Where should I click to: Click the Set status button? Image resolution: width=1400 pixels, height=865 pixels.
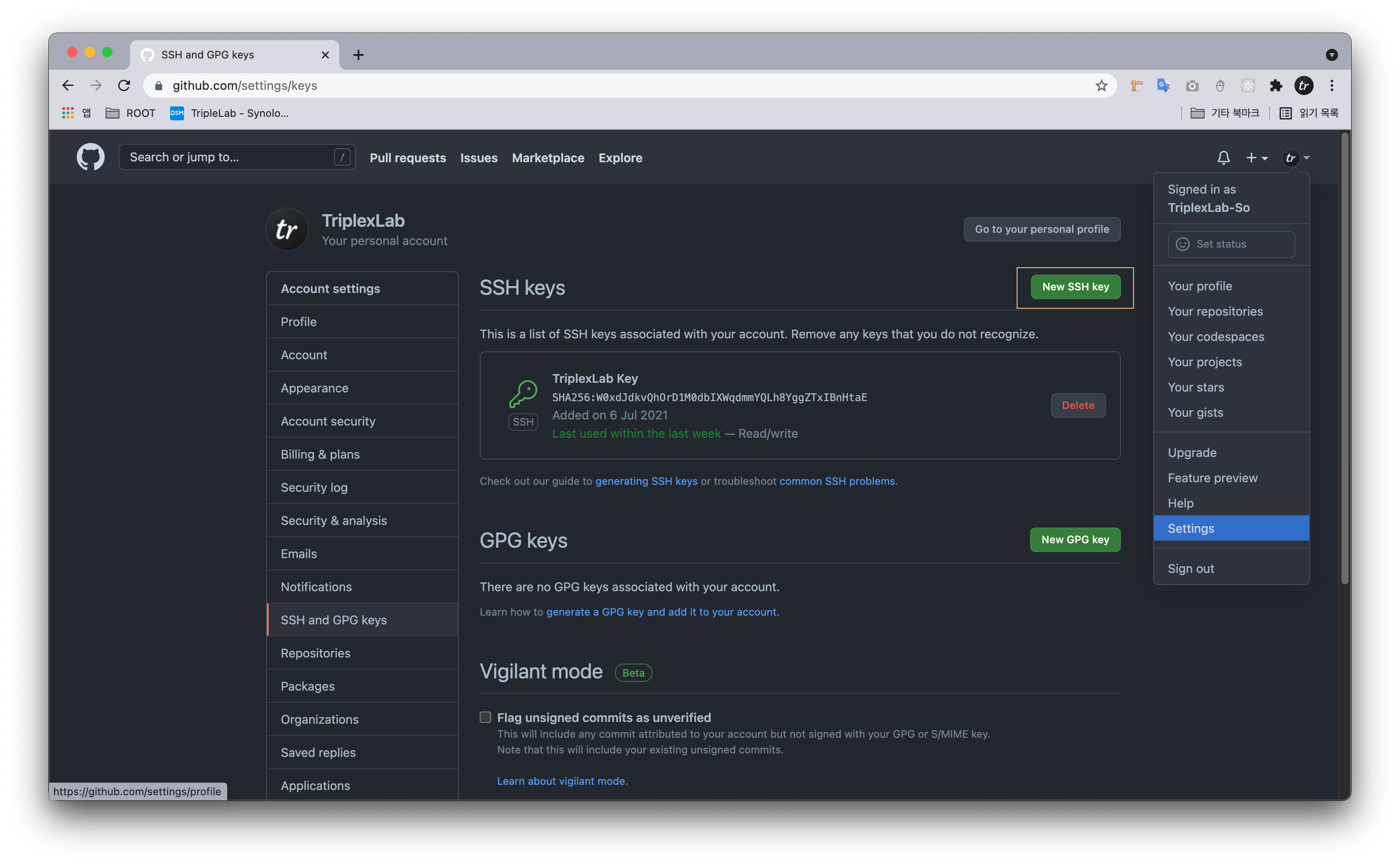pos(1231,244)
